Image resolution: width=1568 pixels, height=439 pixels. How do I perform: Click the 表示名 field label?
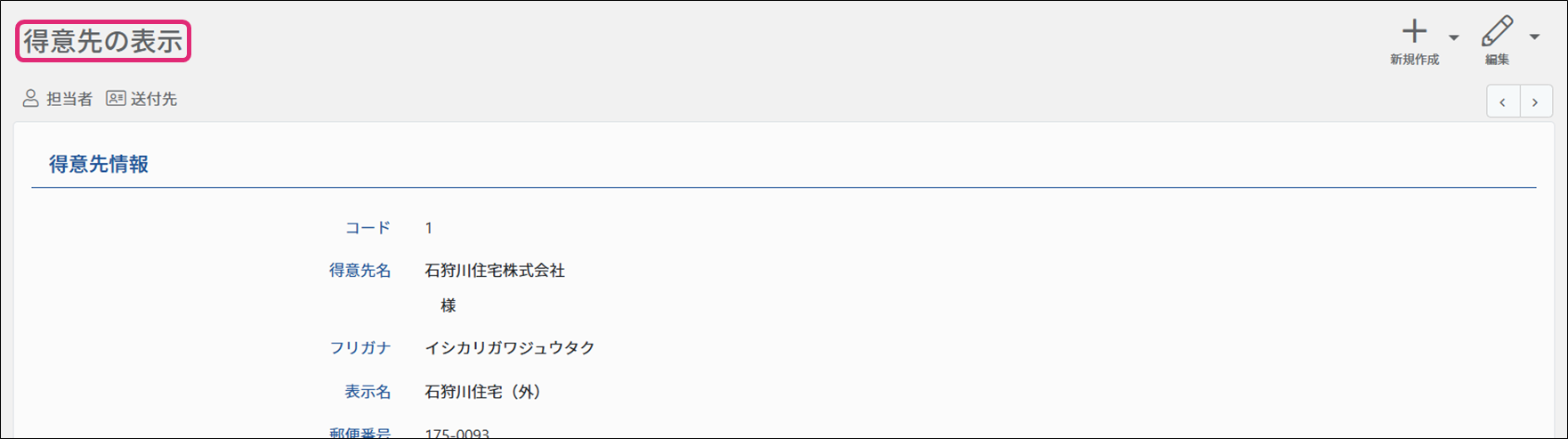coord(368,392)
